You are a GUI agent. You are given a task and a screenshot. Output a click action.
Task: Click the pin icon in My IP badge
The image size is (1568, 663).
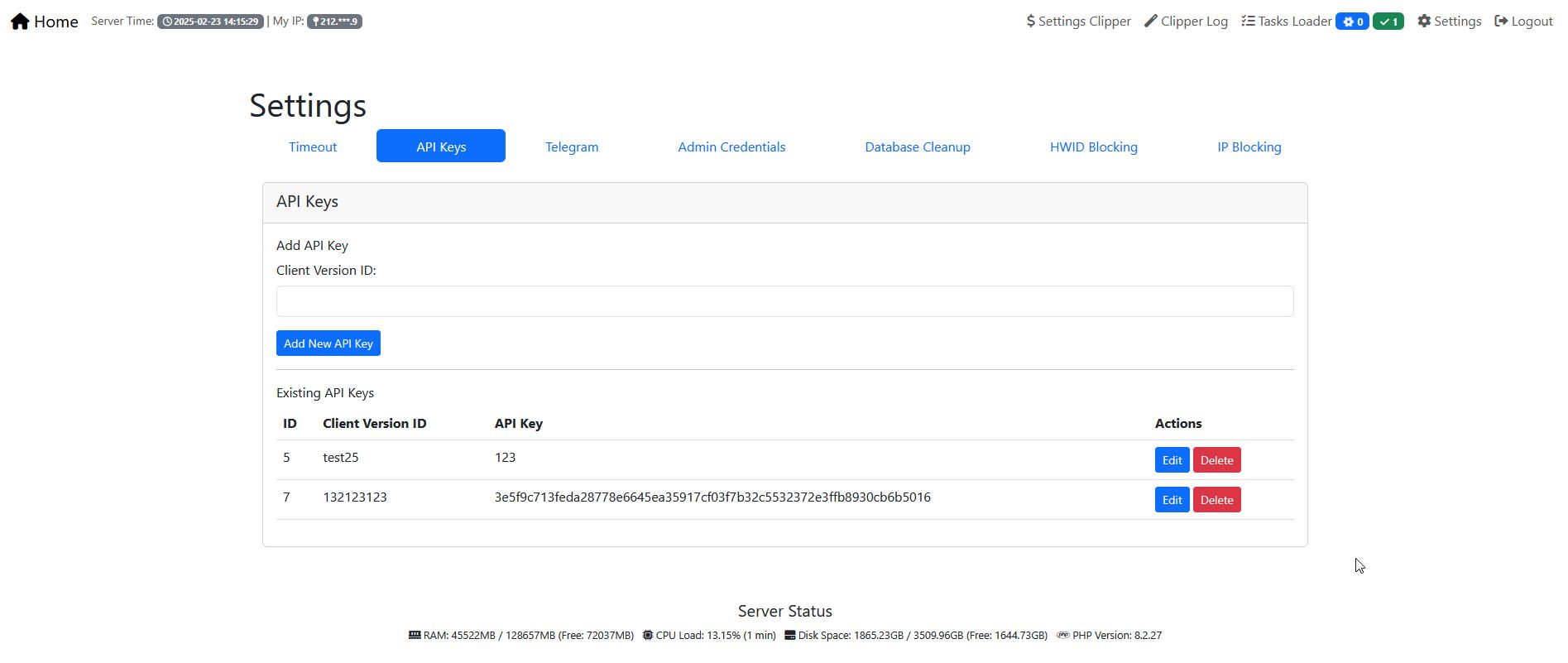(315, 22)
